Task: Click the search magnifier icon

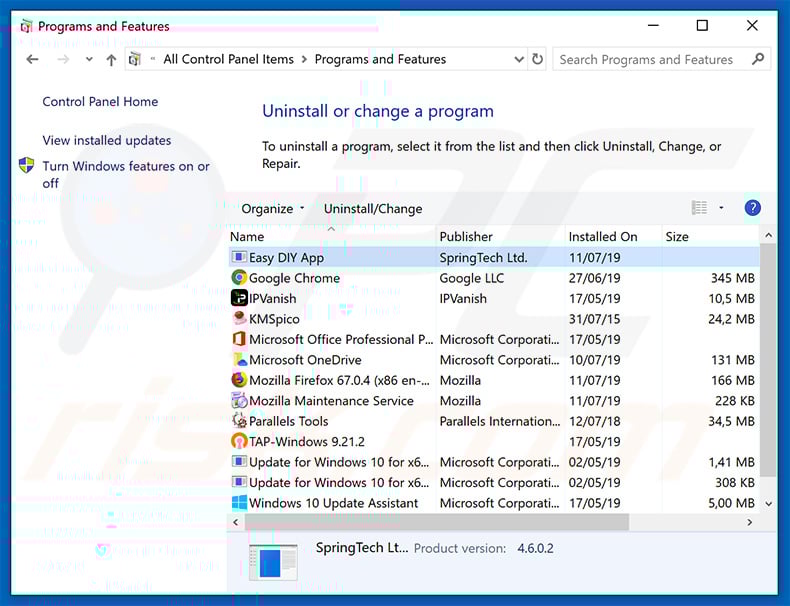Action: pyautogui.click(x=758, y=59)
